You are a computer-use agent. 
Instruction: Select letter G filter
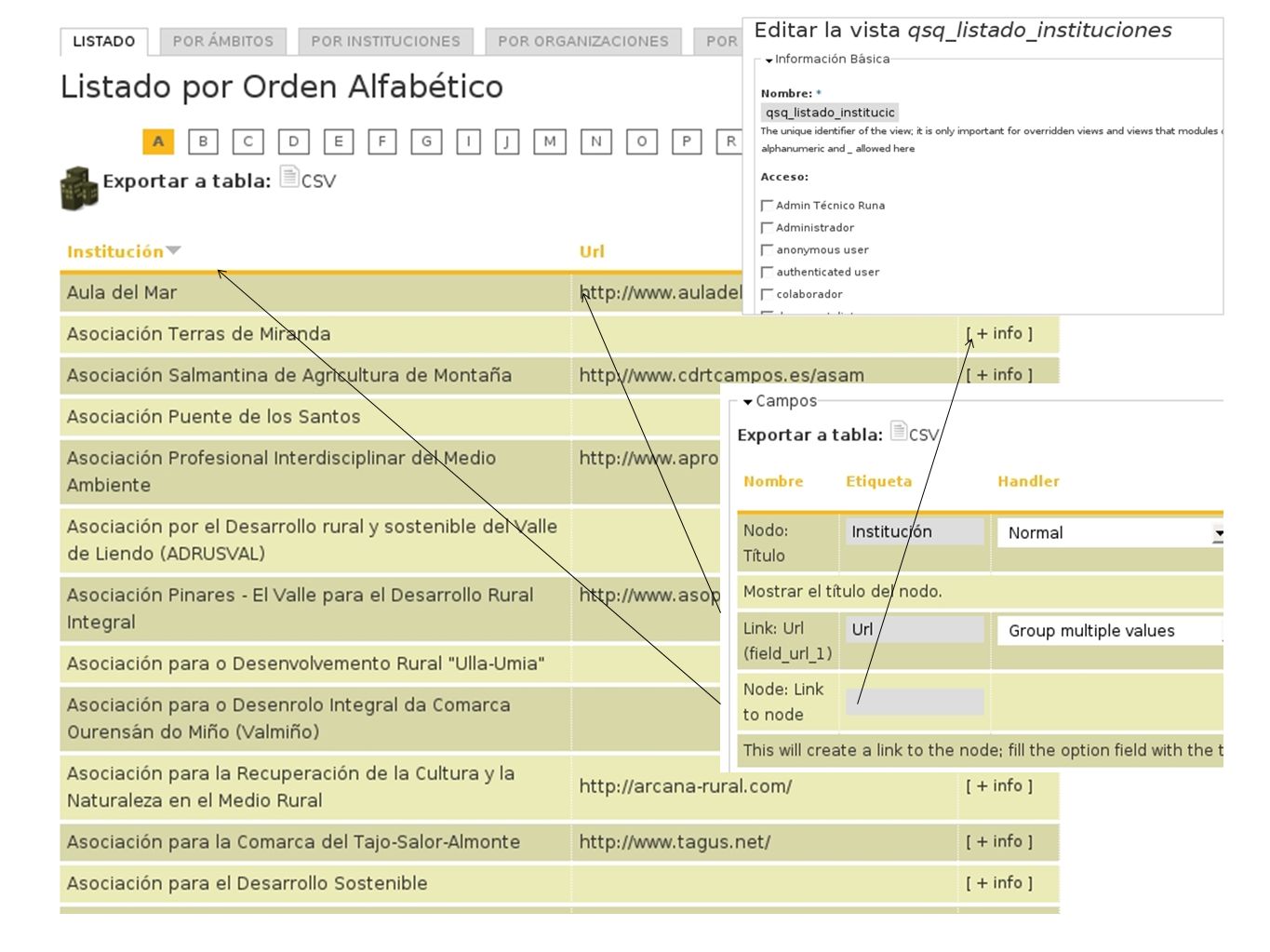coord(426,141)
